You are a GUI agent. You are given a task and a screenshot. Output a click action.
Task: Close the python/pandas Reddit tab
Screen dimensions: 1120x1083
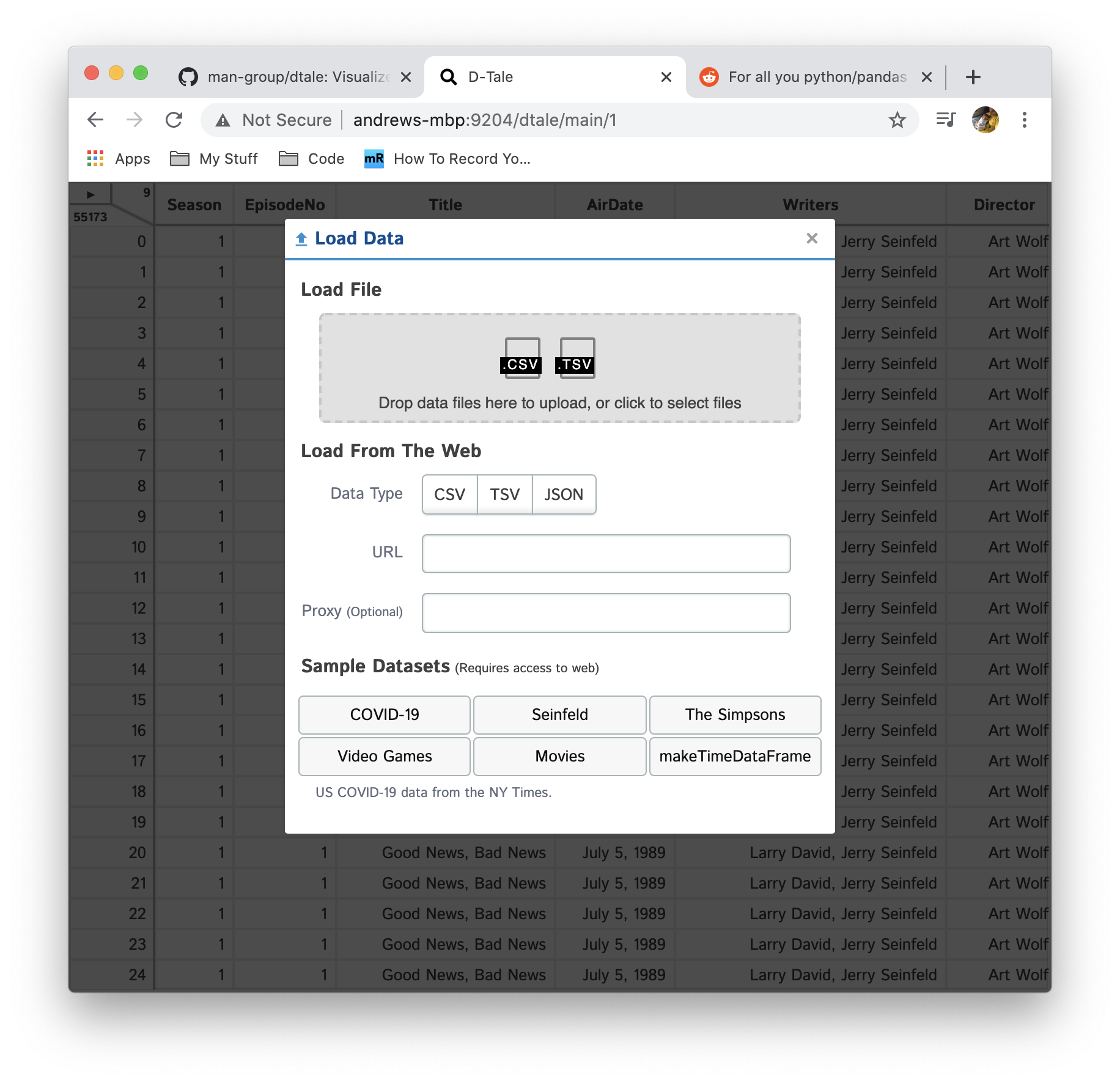(x=927, y=77)
